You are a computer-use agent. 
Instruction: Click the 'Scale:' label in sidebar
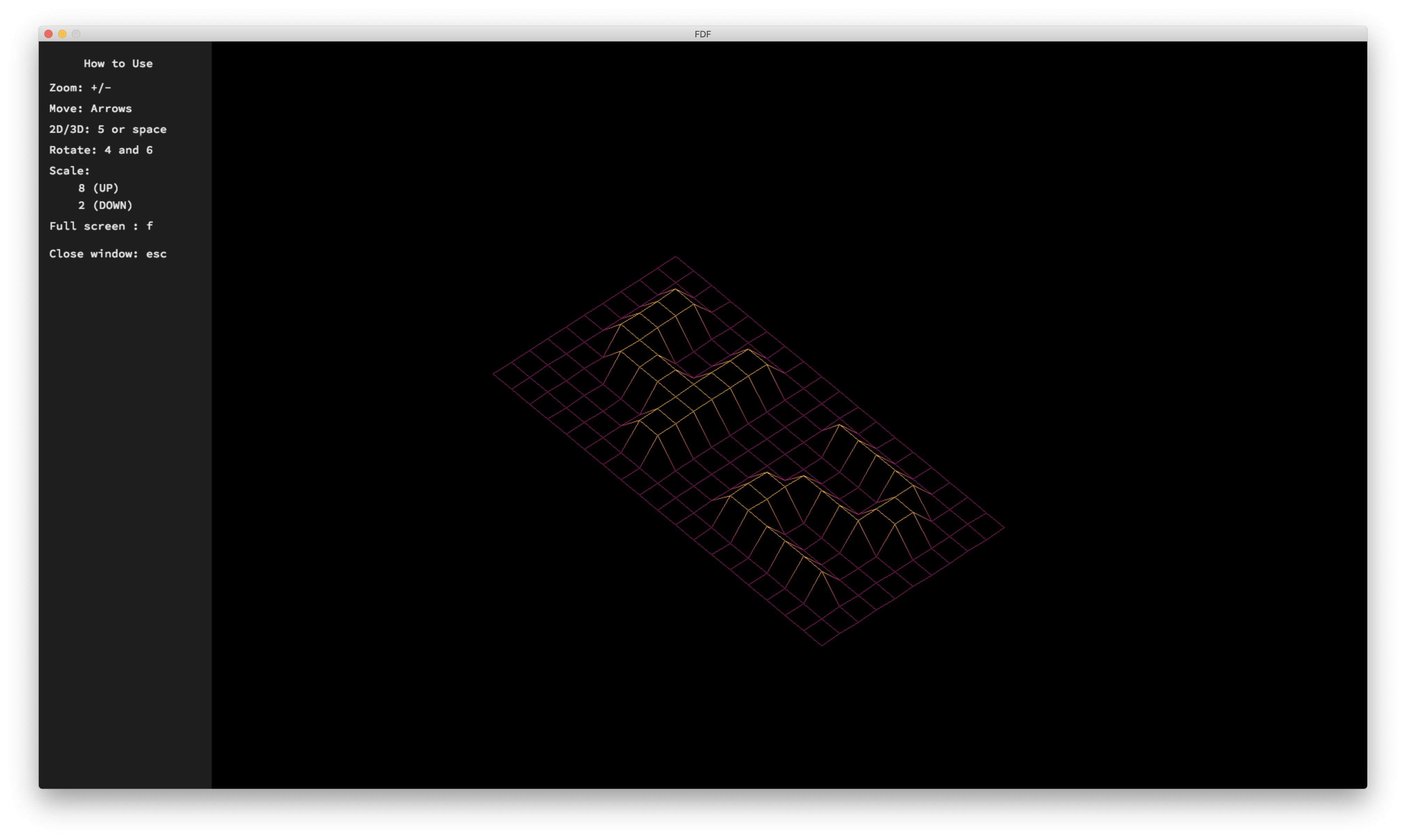(69, 170)
